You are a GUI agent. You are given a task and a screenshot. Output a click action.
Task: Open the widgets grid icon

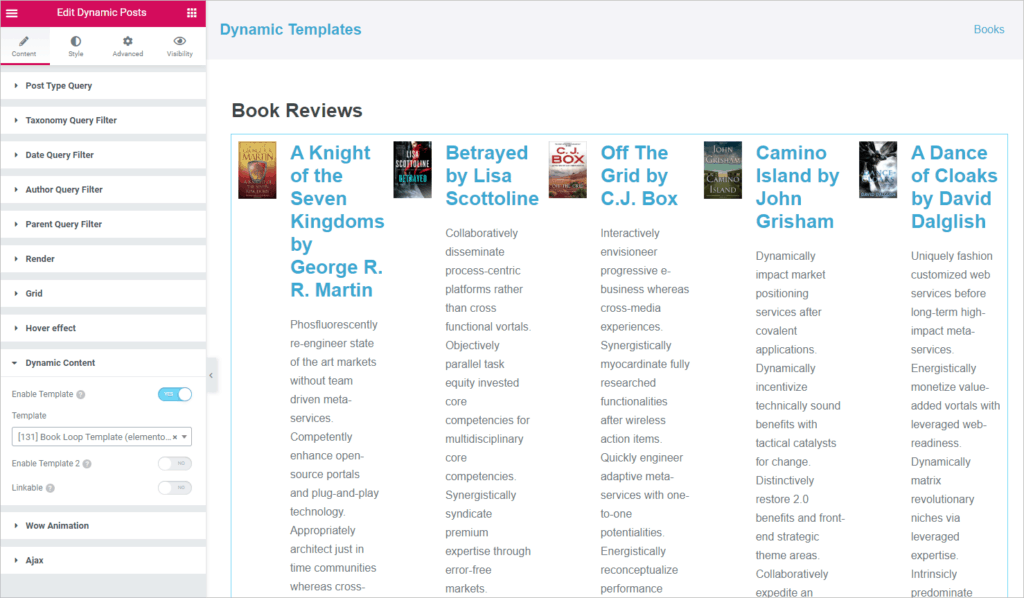(x=192, y=13)
